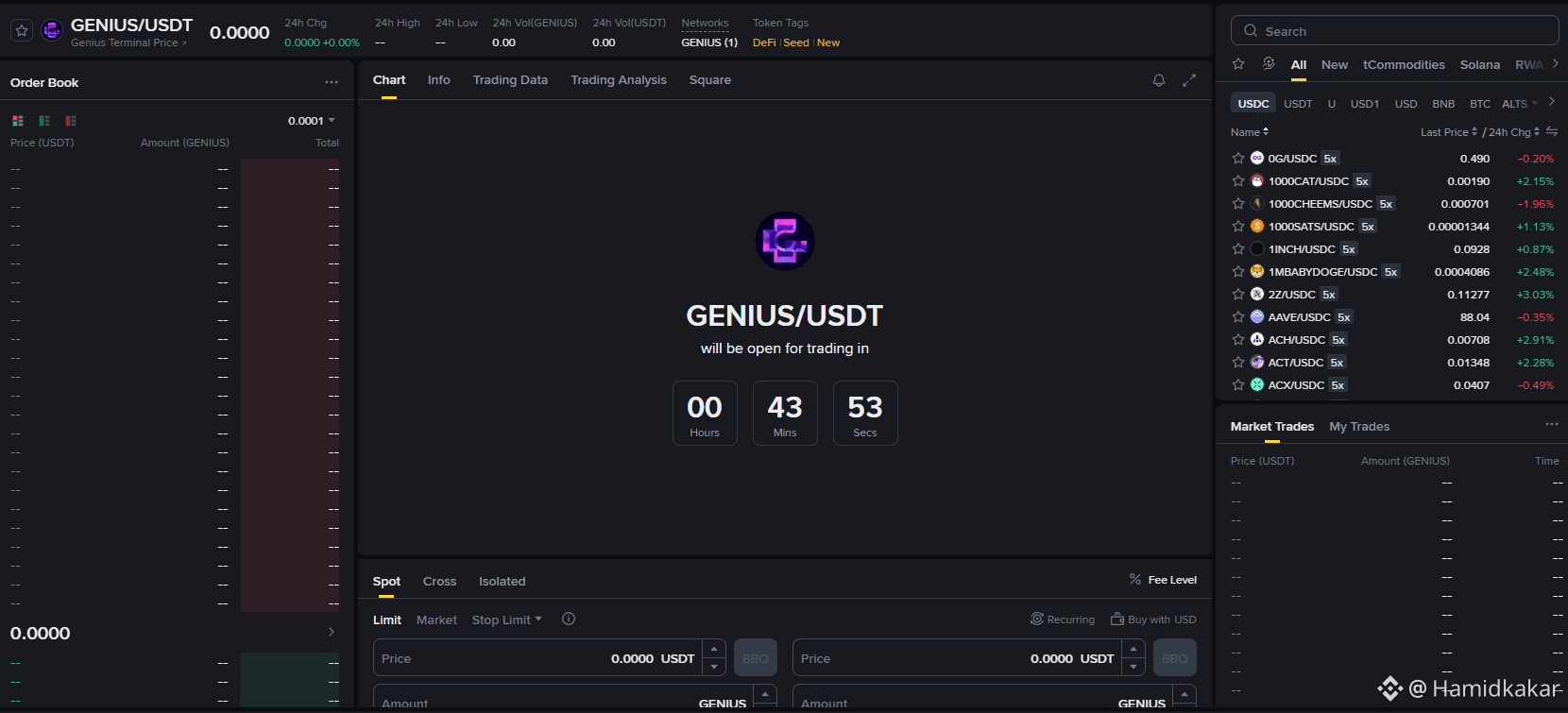Favorite the 1000SATS/USDC pair
The height and width of the screenshot is (713, 1568).
click(1238, 227)
